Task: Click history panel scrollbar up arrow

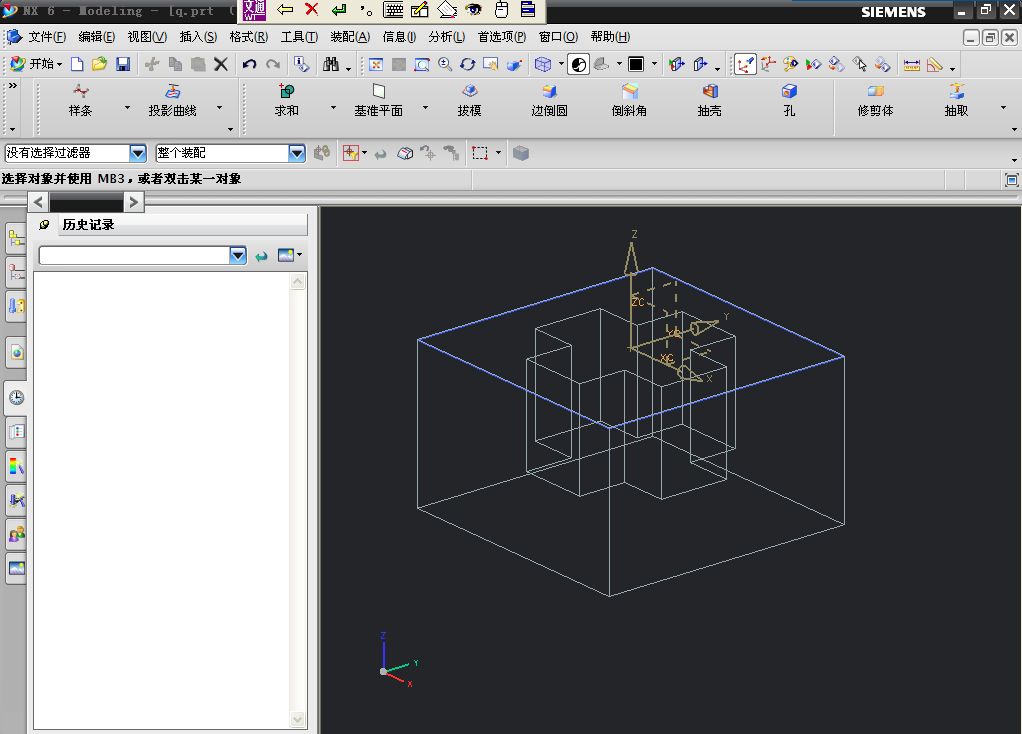Action: [298, 282]
